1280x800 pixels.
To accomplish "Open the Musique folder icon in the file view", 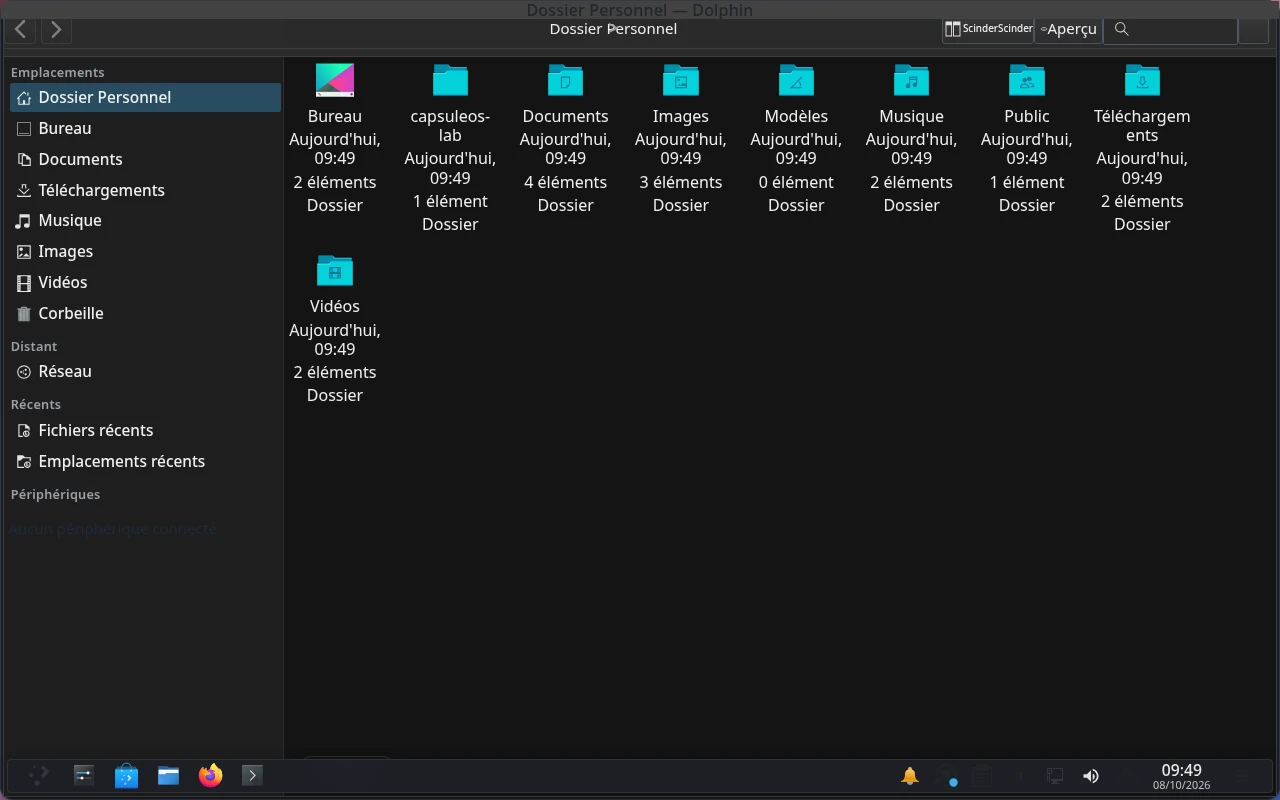I will tap(911, 80).
